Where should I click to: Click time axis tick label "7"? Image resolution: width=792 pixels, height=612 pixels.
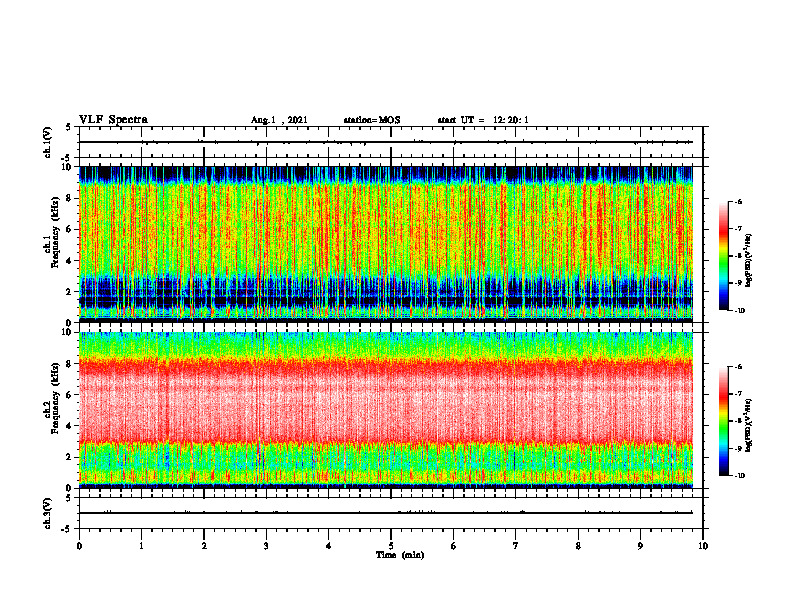[x=516, y=546]
